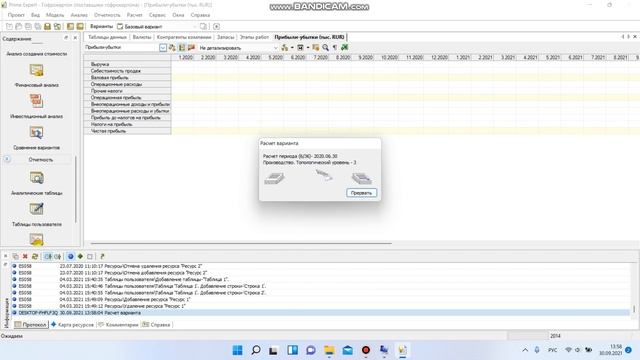Click the new project toolbar icon

9,27
